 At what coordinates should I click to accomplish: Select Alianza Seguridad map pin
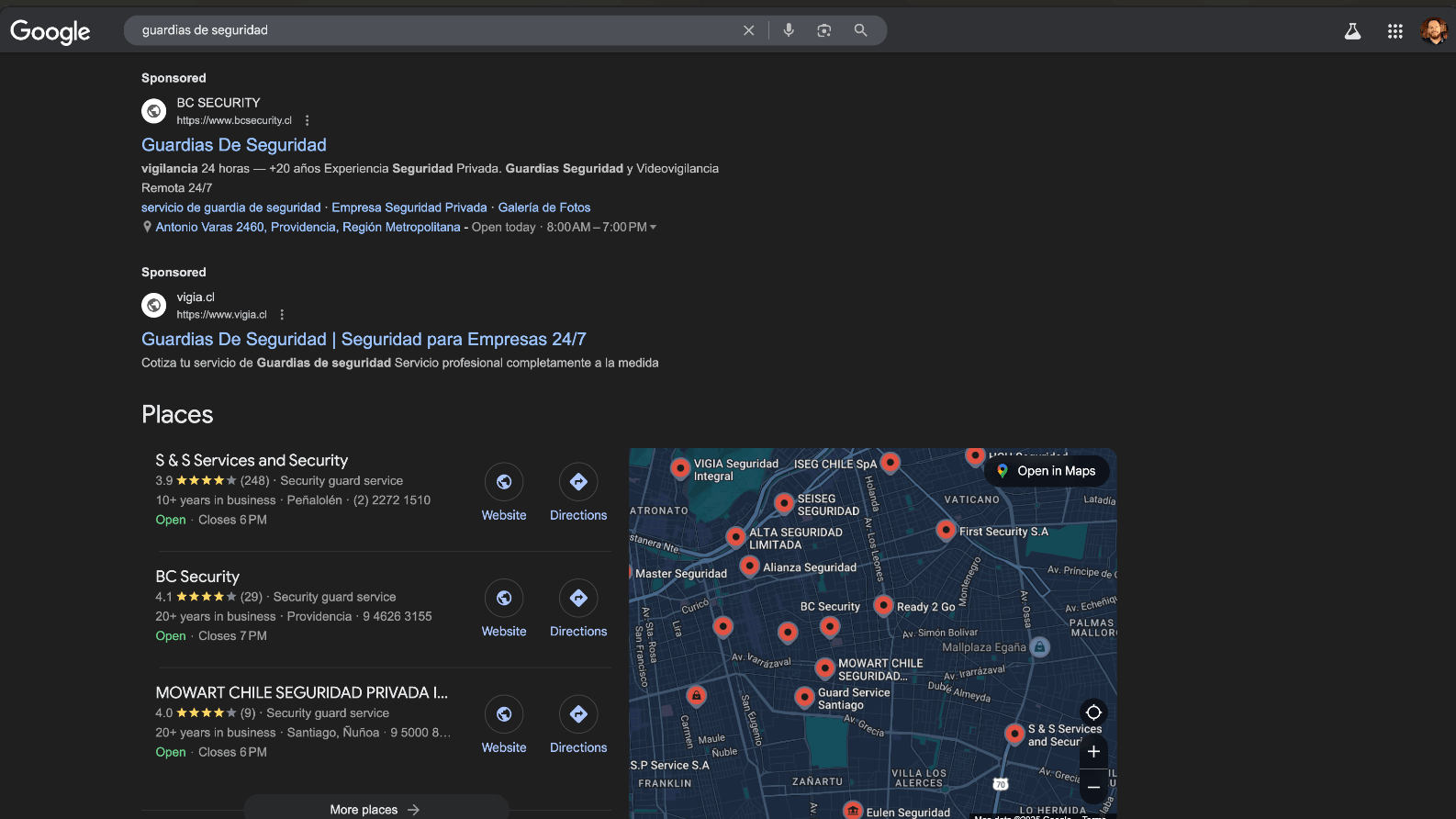coord(749,566)
